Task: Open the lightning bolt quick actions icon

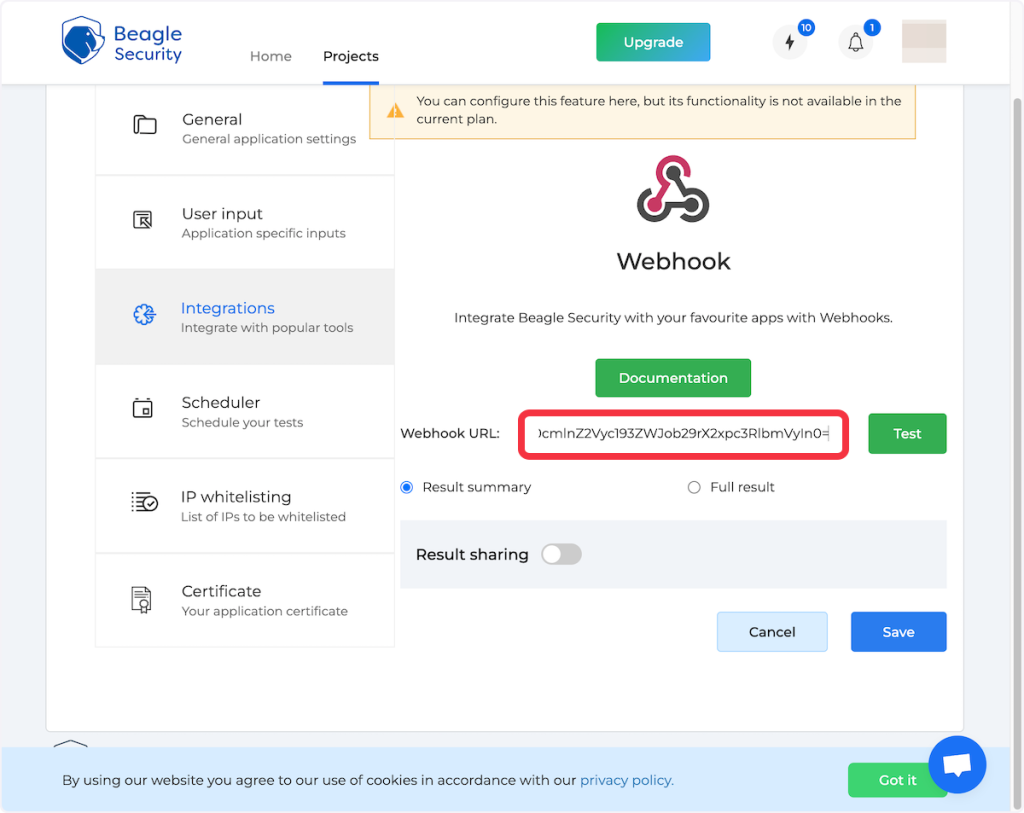Action: coord(790,43)
